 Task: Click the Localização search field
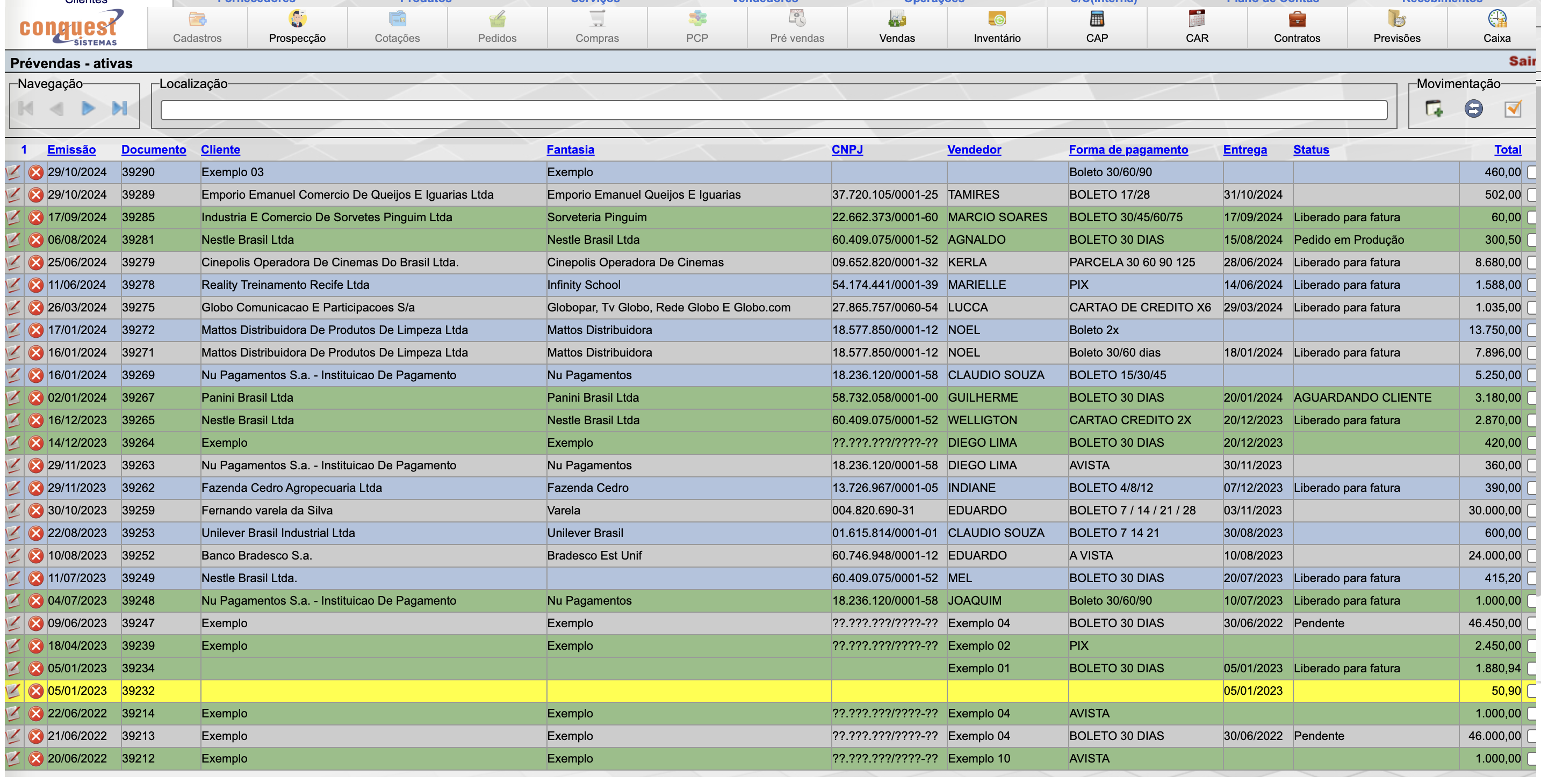click(x=774, y=110)
